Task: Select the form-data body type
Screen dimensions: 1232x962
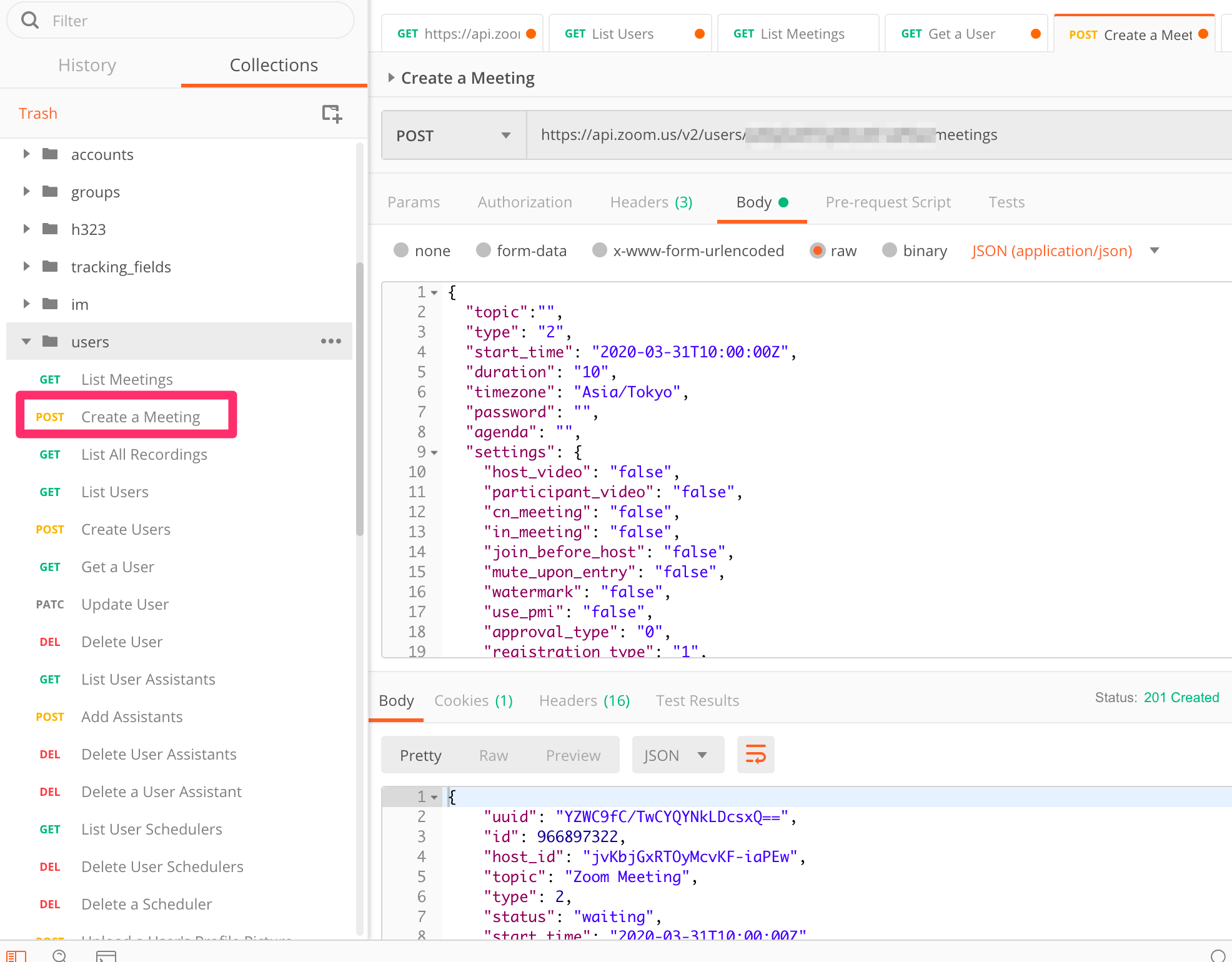Action: pos(483,250)
